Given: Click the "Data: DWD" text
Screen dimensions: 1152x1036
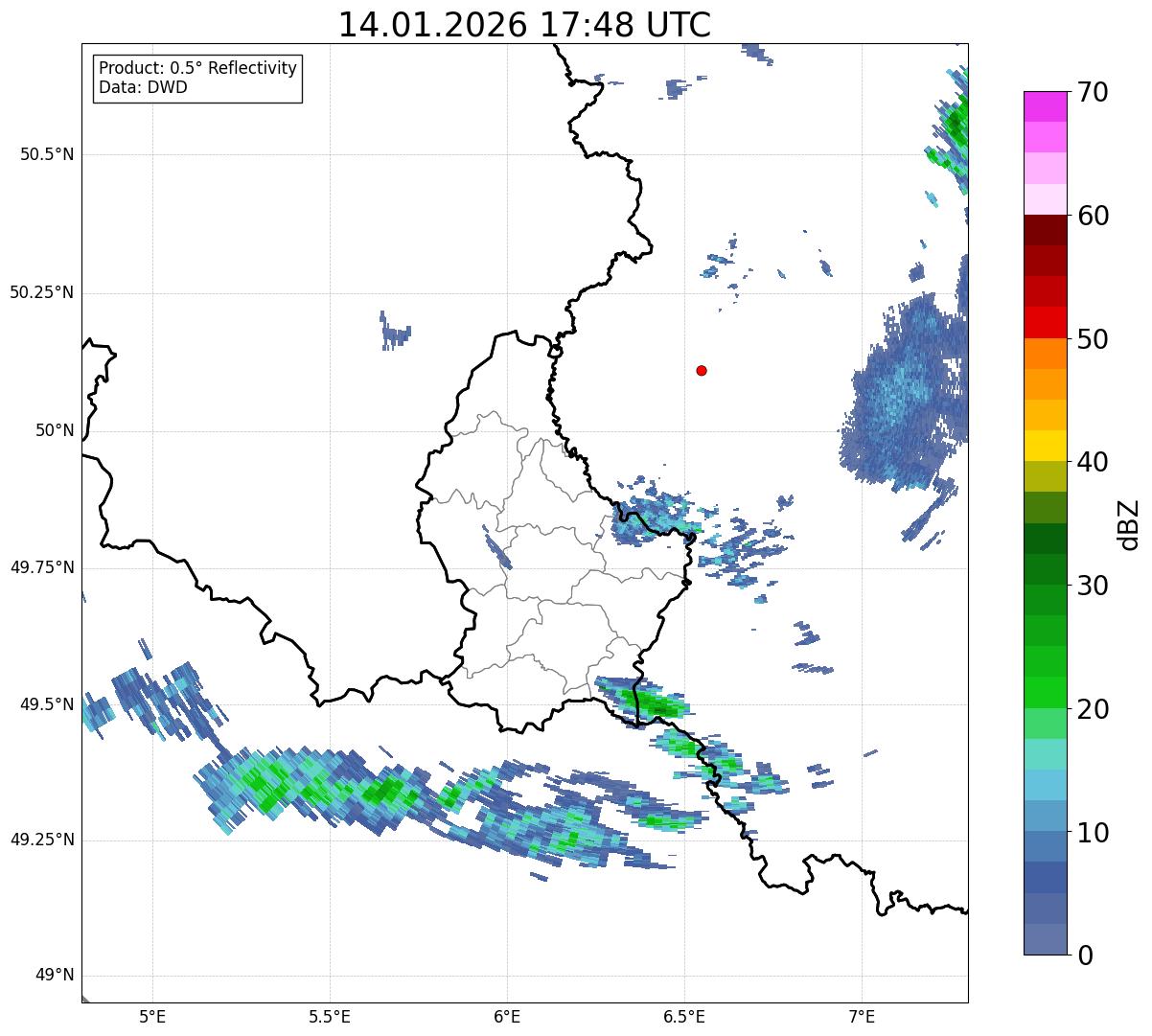Looking at the screenshot, I should (144, 87).
